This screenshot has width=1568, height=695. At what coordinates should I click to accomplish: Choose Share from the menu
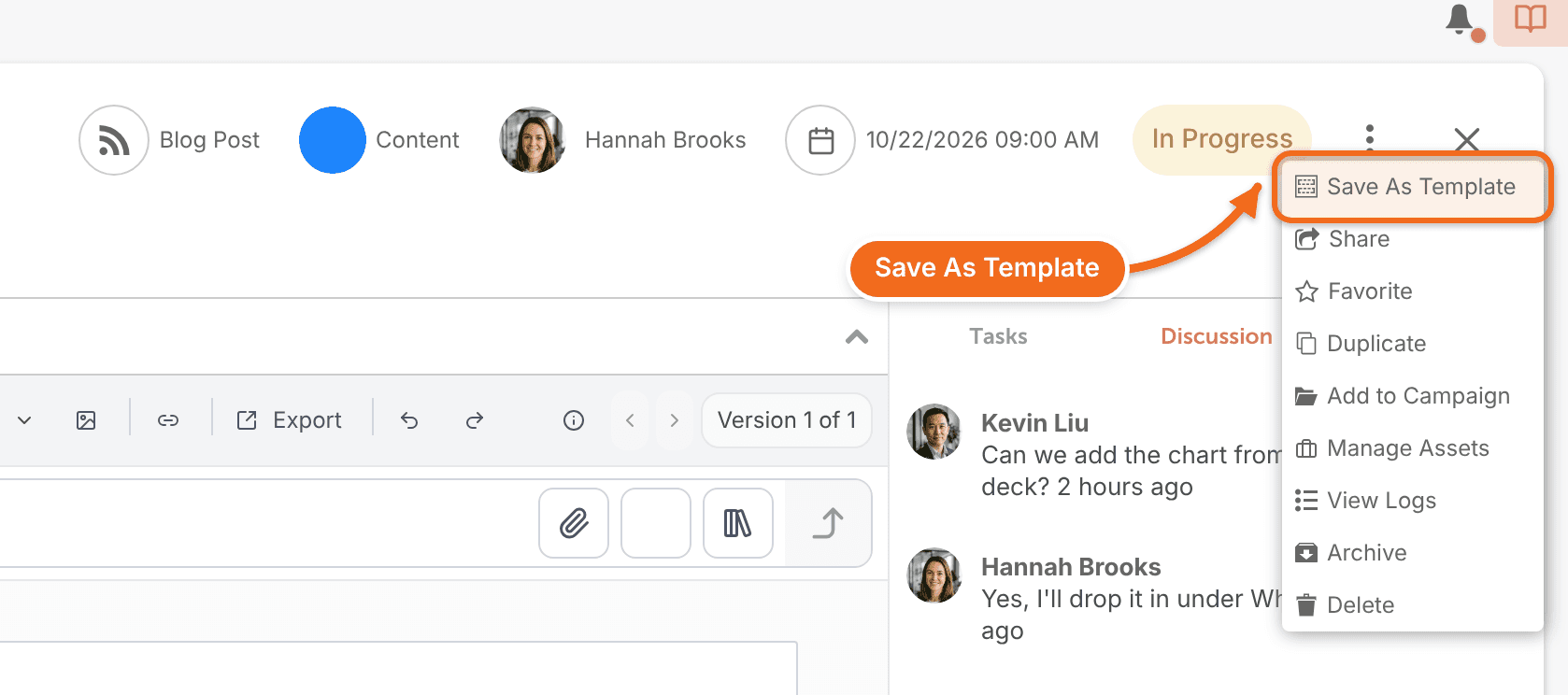1413,239
